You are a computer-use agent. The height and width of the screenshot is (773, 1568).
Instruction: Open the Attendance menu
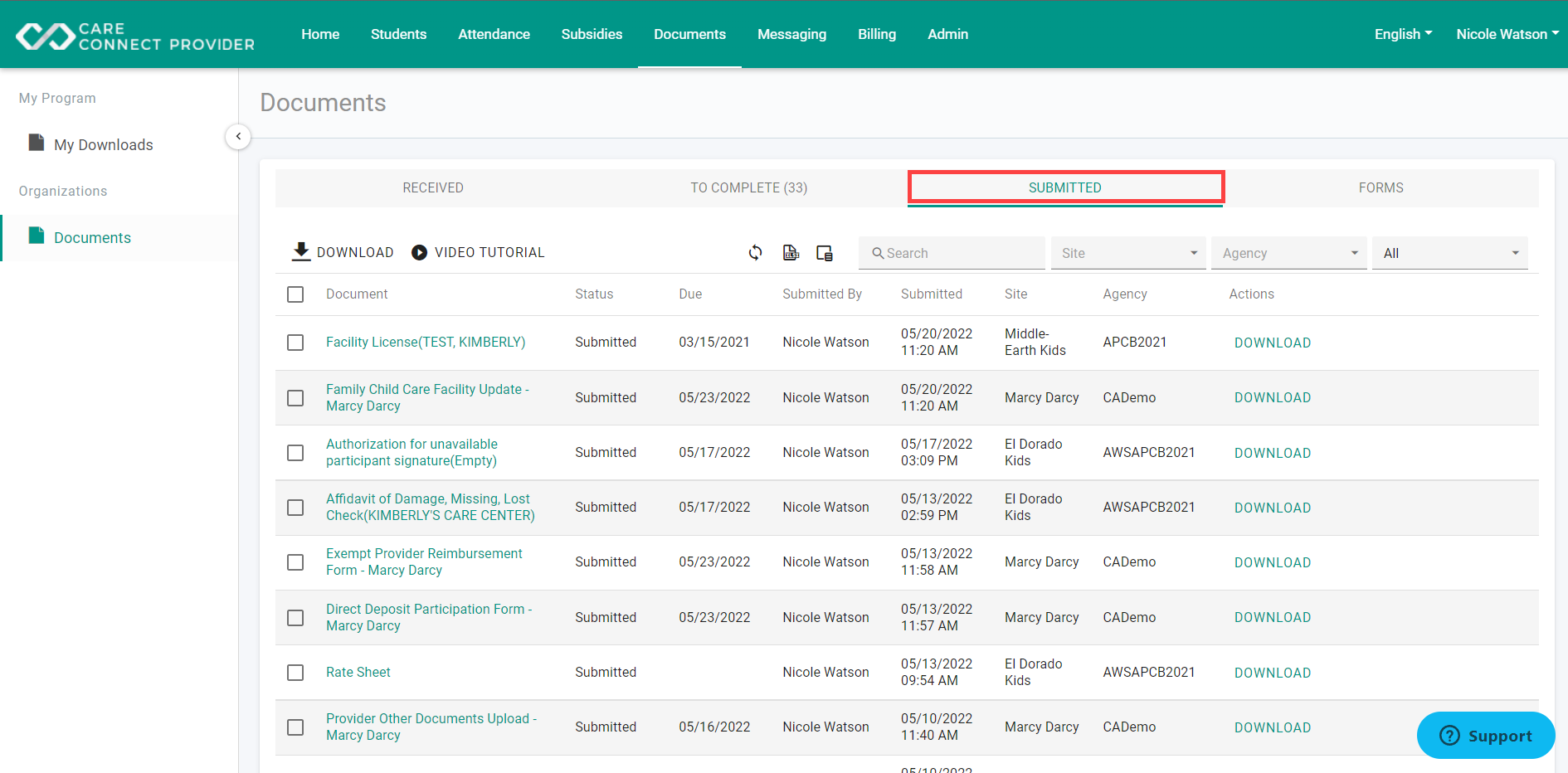[494, 34]
